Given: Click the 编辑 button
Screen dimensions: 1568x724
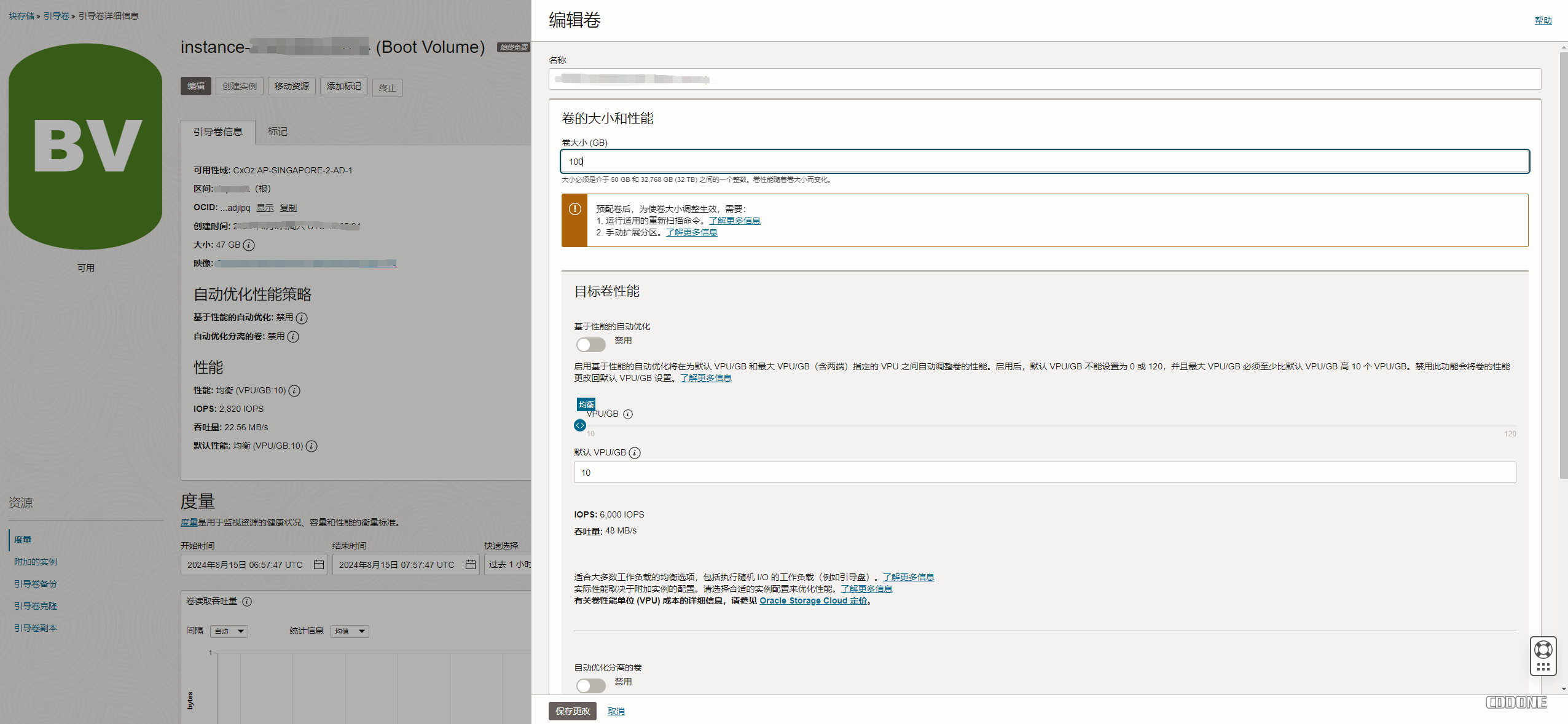Looking at the screenshot, I should [x=196, y=86].
